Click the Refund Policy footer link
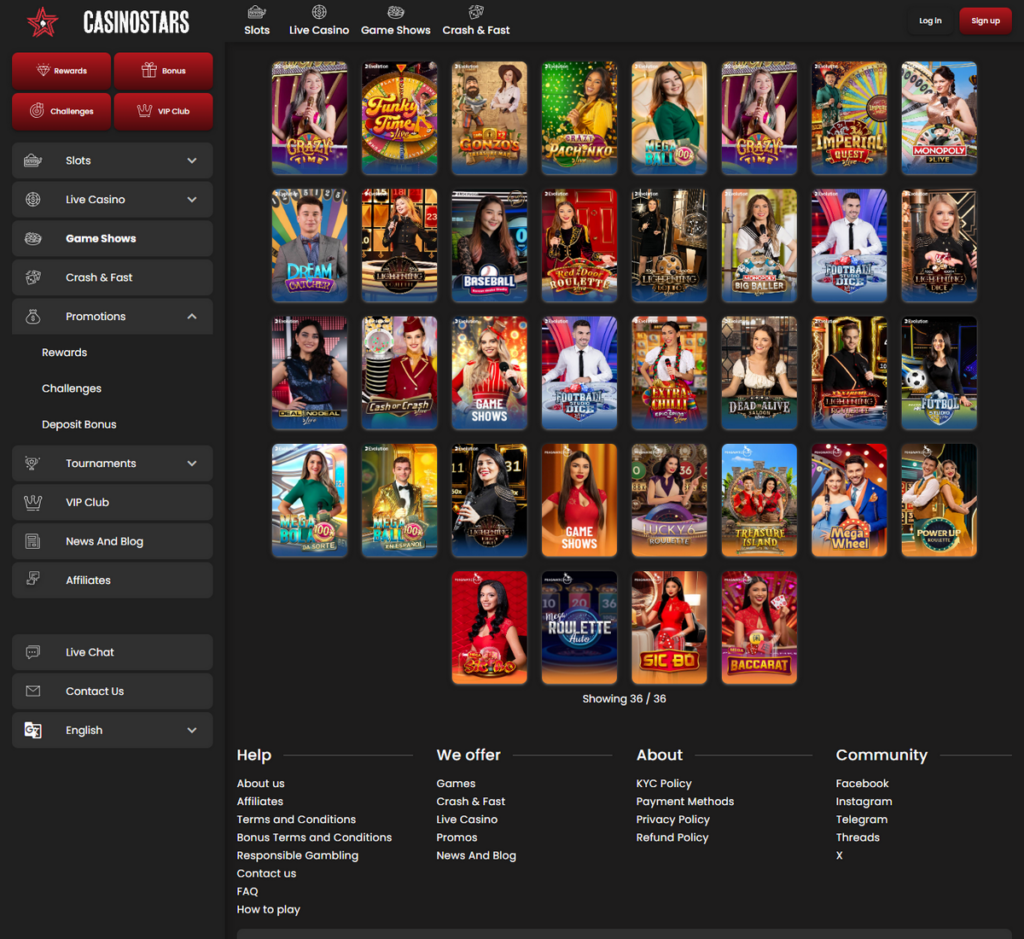The height and width of the screenshot is (939, 1024). [672, 837]
